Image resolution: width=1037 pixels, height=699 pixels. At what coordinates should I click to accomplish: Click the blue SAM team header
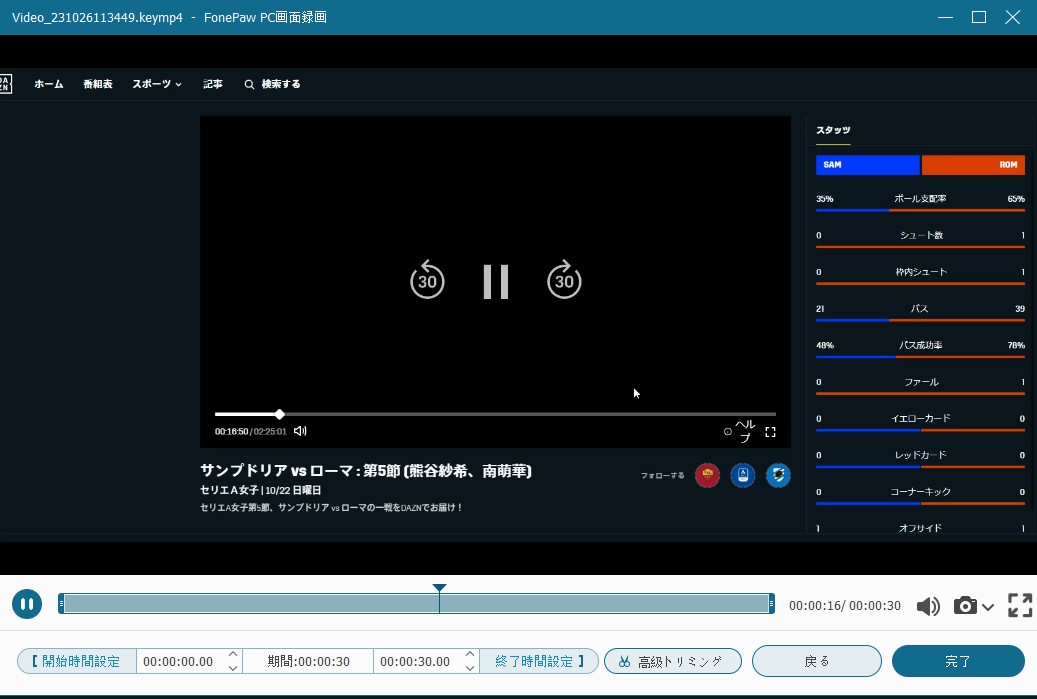click(868, 165)
